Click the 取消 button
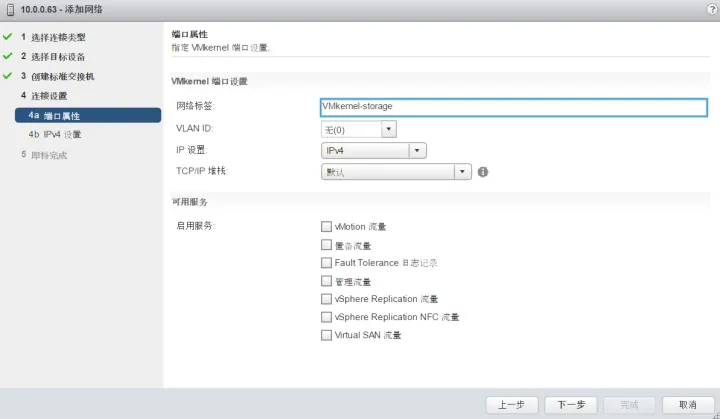Image resolution: width=720 pixels, height=419 pixels. coord(687,405)
